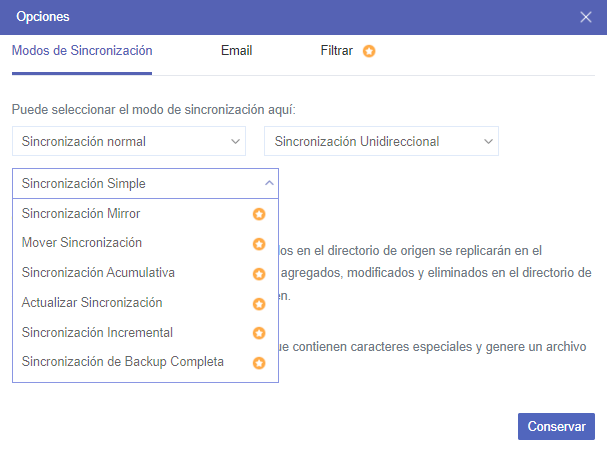The image size is (607, 456).
Task: Click star badge beside Sincronización Mirror
Action: click(x=258, y=214)
